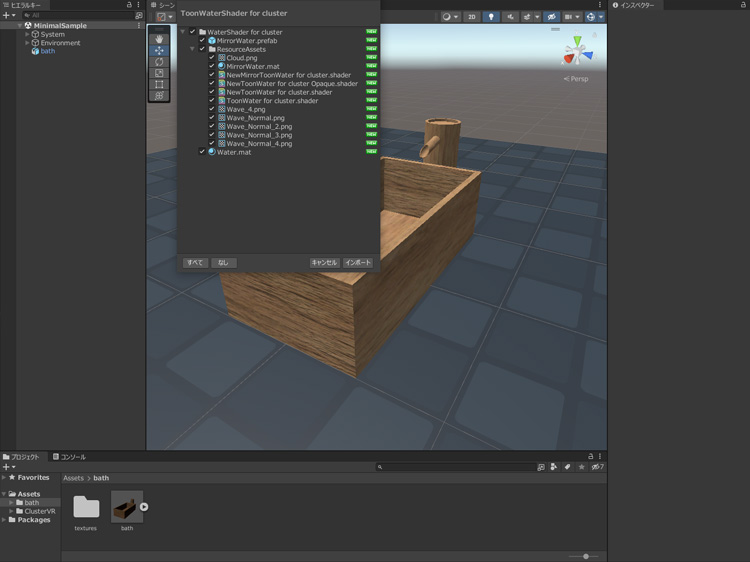Toggle scene lighting bulb icon

pyautogui.click(x=491, y=17)
